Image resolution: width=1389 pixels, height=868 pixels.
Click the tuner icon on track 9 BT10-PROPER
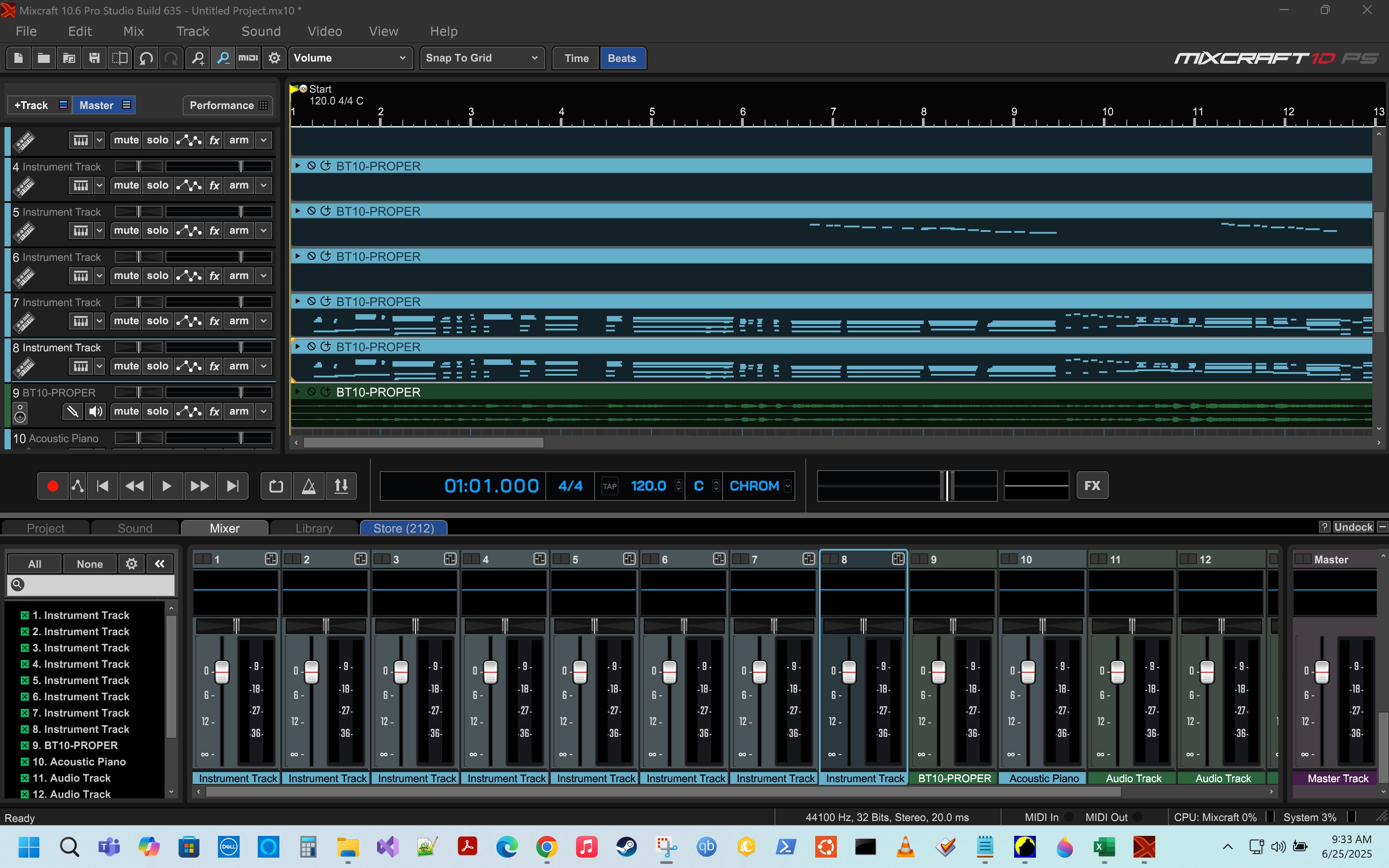click(x=72, y=411)
